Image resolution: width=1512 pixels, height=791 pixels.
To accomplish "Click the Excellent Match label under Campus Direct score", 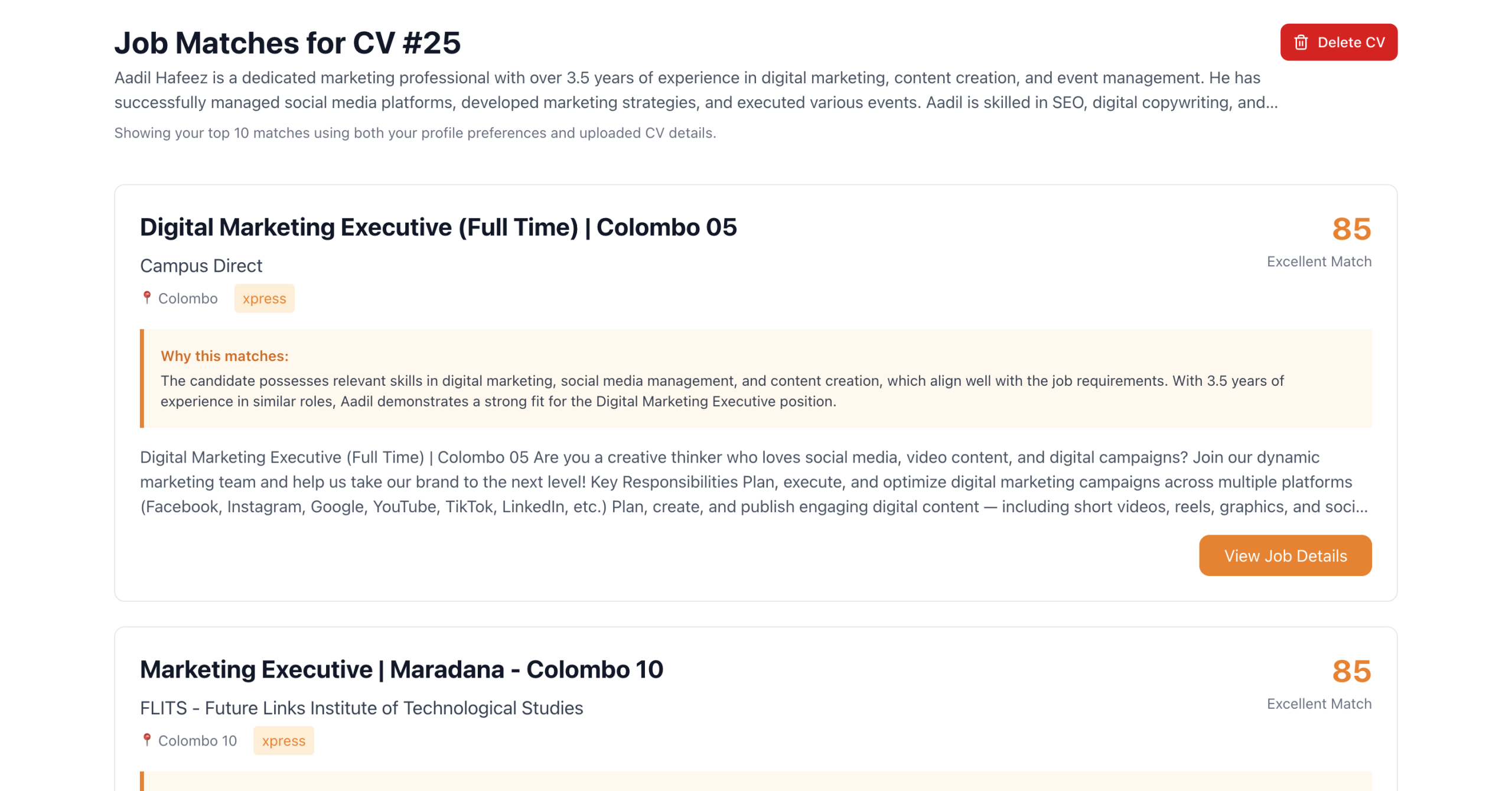I will (1318, 262).
